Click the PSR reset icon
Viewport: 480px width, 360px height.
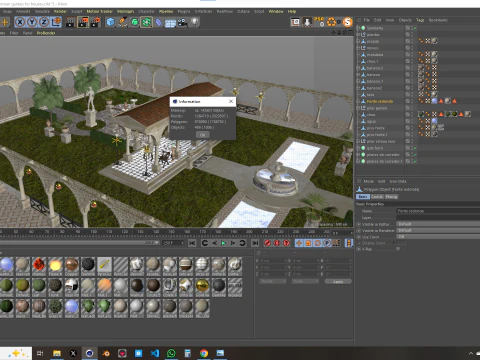pyautogui.click(x=319, y=22)
